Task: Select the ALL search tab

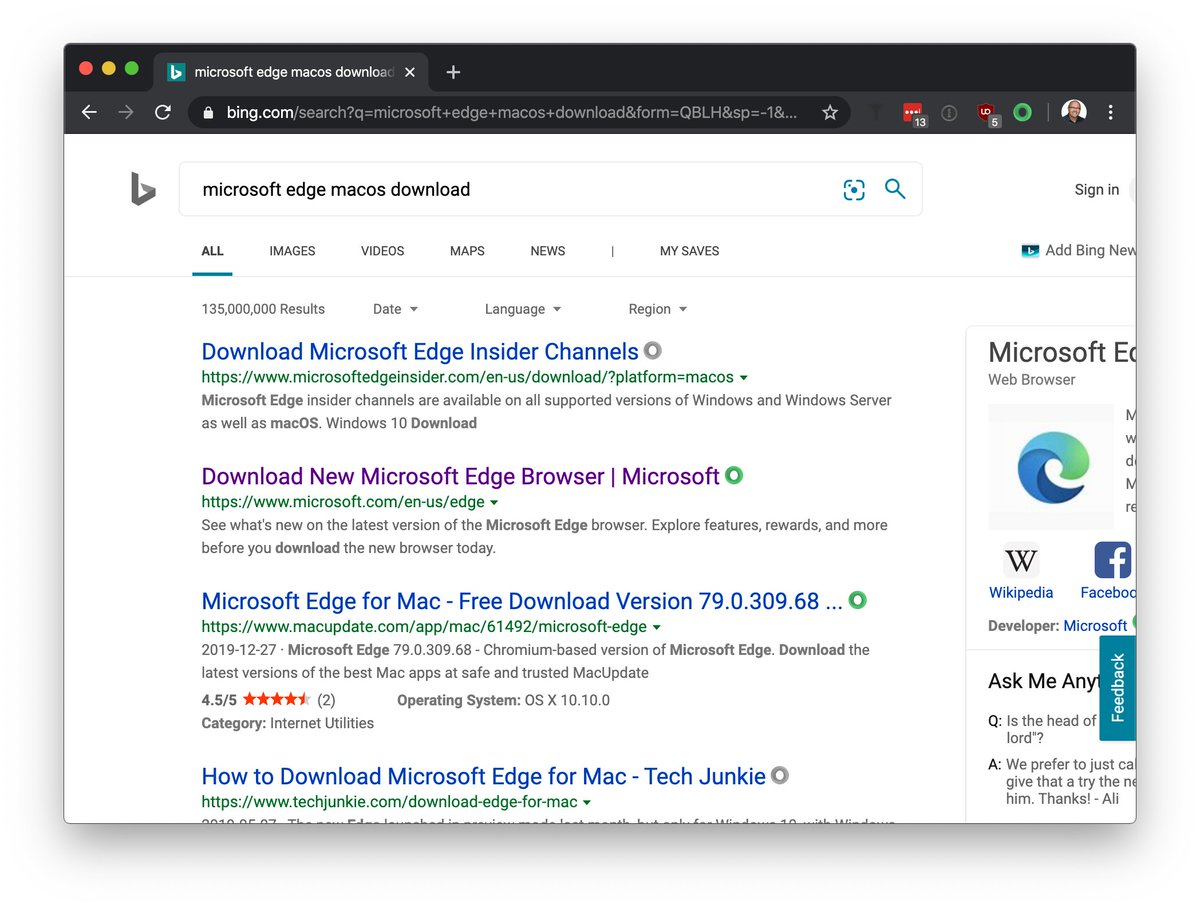Action: coord(212,251)
